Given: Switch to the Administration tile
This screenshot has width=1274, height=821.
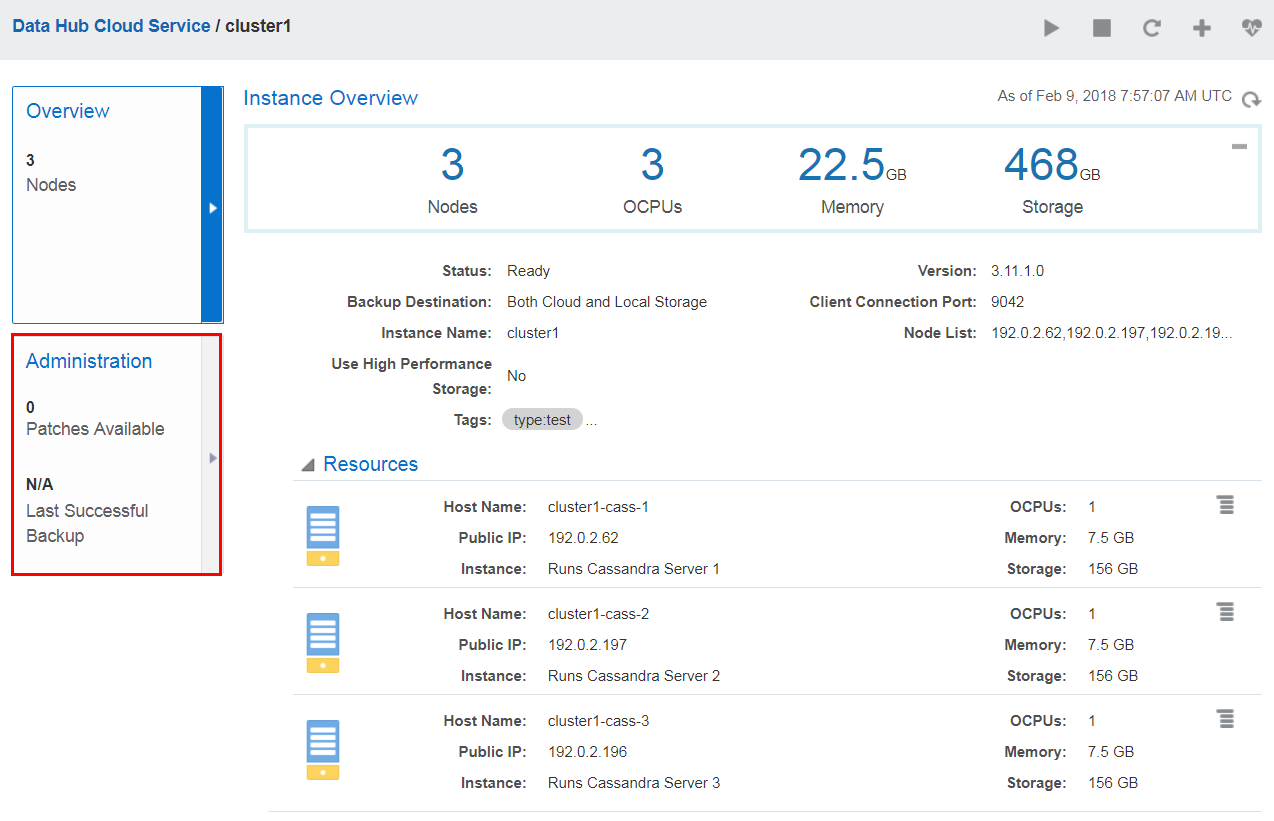Looking at the screenshot, I should [x=89, y=361].
